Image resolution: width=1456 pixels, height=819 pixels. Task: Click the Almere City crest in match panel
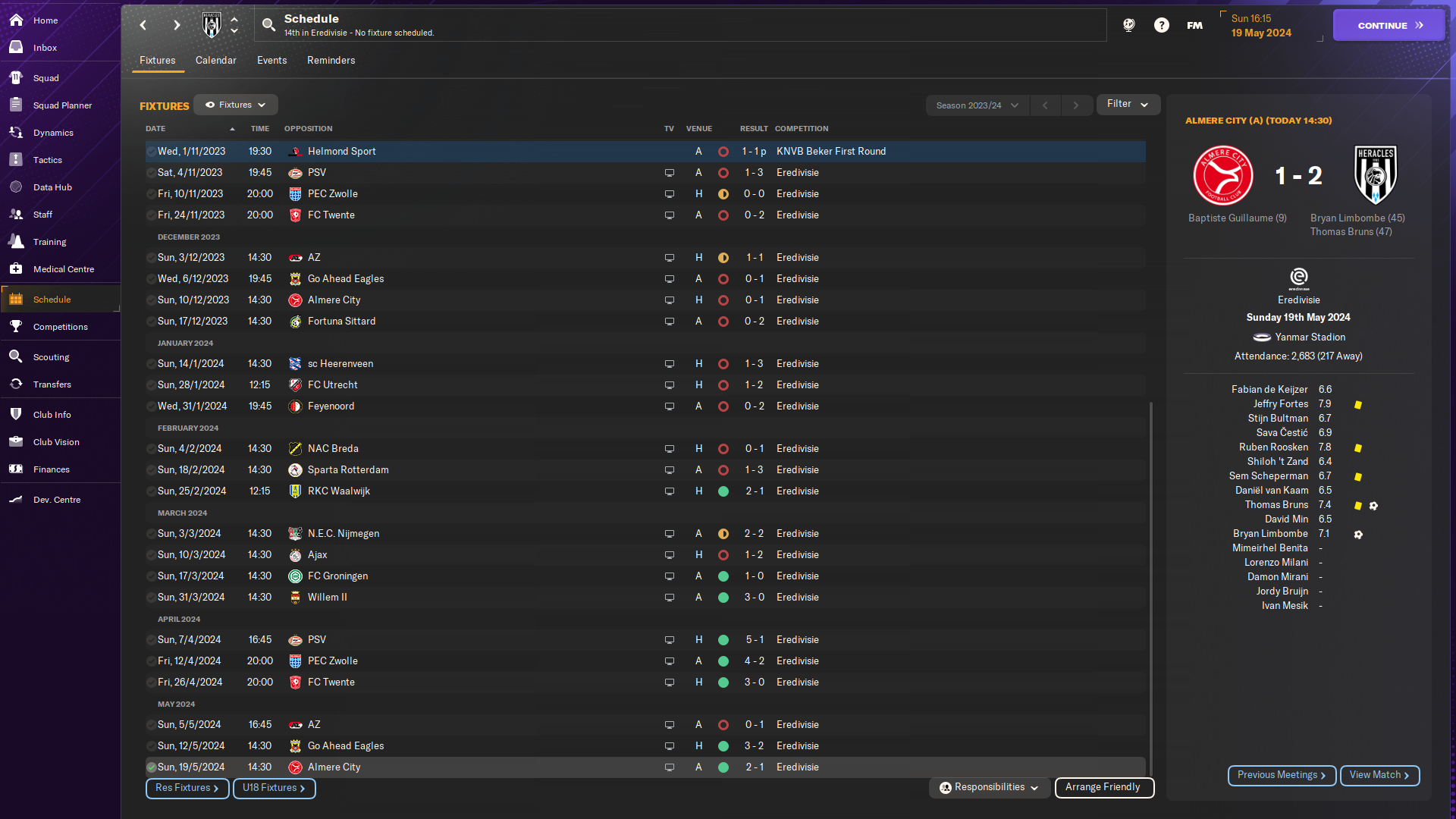coord(1222,176)
